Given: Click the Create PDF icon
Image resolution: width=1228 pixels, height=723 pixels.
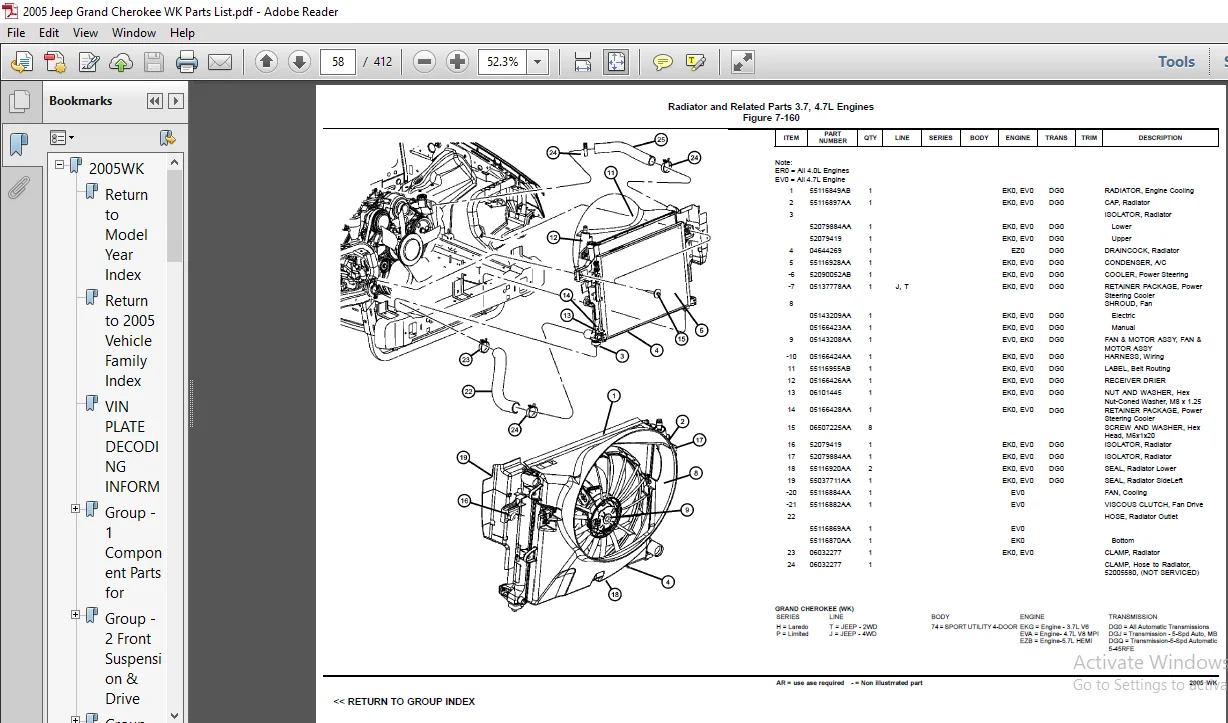Looking at the screenshot, I should tap(55, 62).
